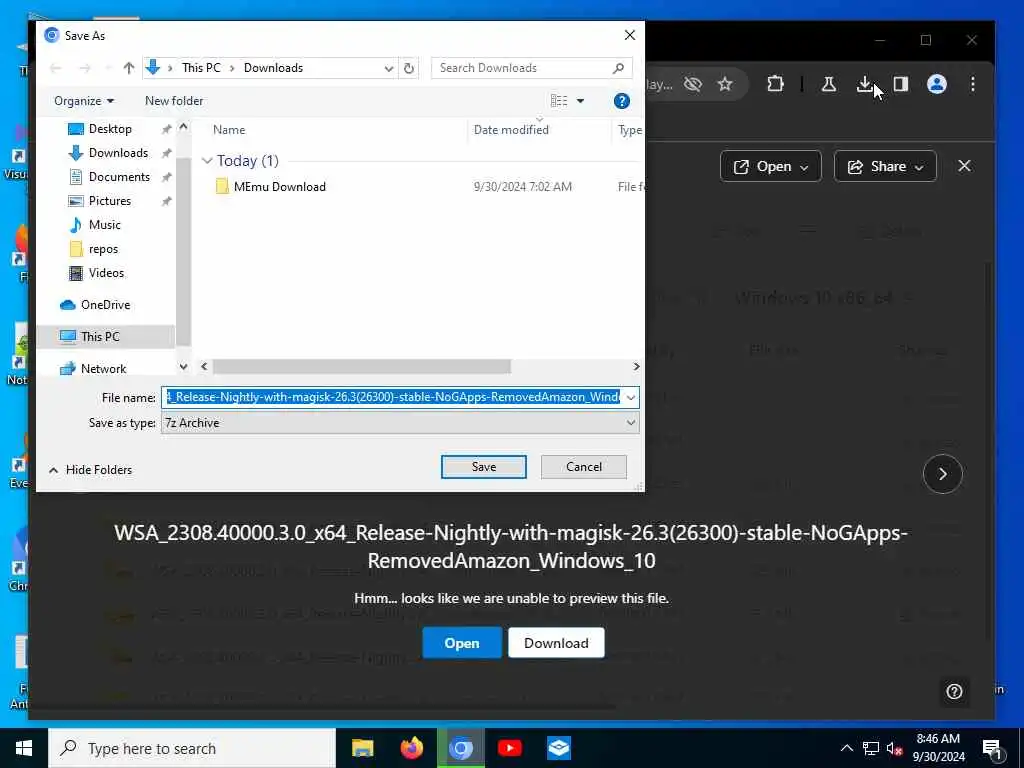Image resolution: width=1024 pixels, height=768 pixels.
Task: Click the File name text field
Action: tap(392, 397)
